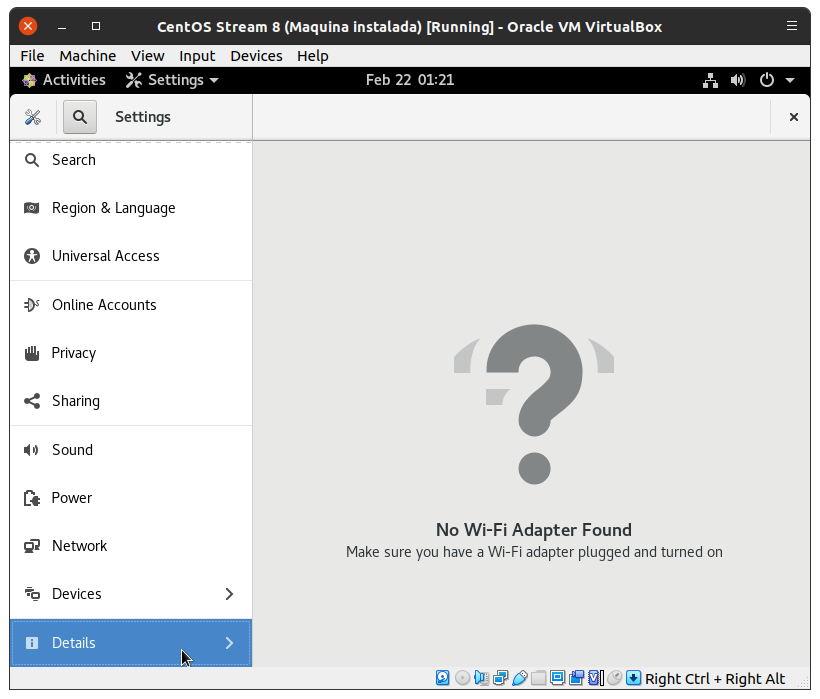
Task: Click the Online Accounts icon
Action: point(32,305)
